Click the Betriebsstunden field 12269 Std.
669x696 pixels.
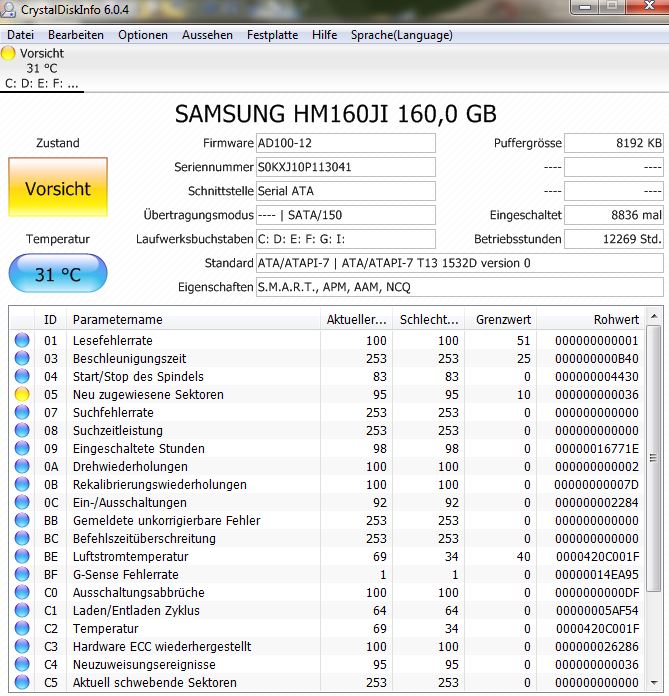click(x=614, y=239)
